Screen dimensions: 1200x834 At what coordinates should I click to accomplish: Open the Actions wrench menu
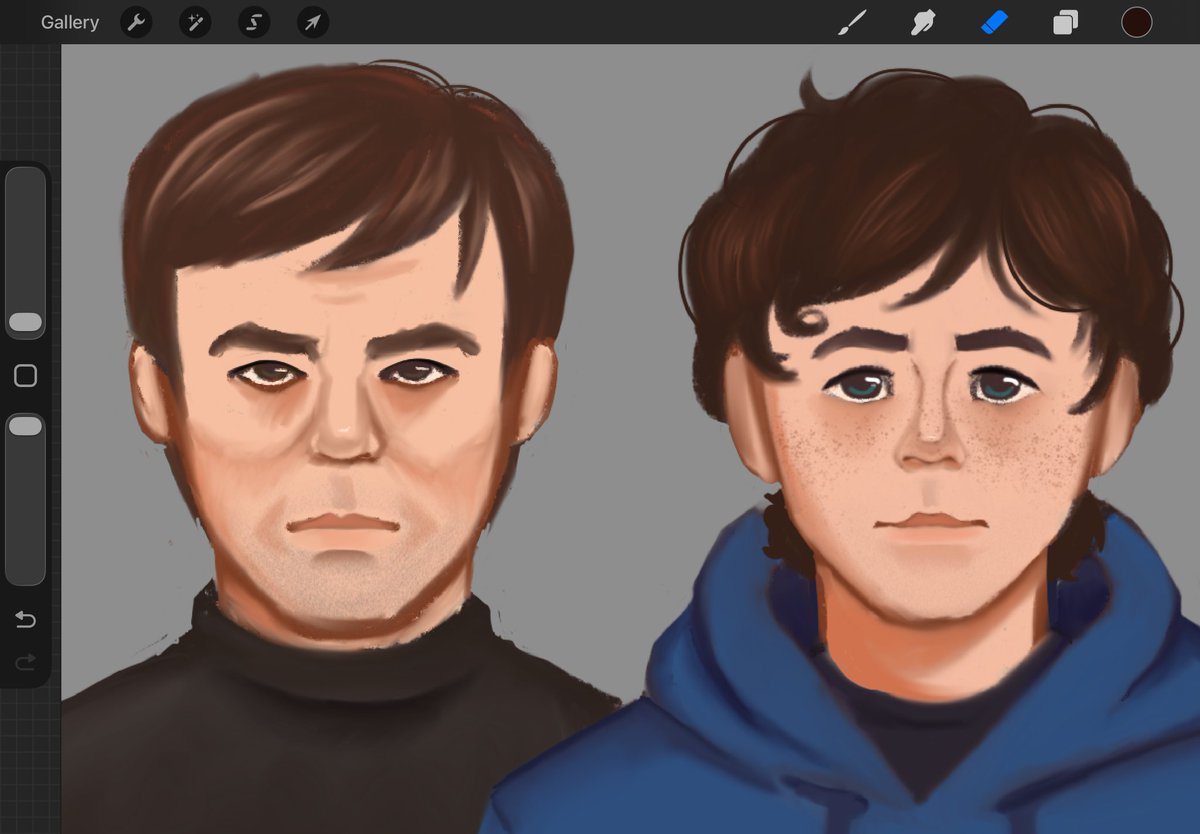tap(136, 22)
